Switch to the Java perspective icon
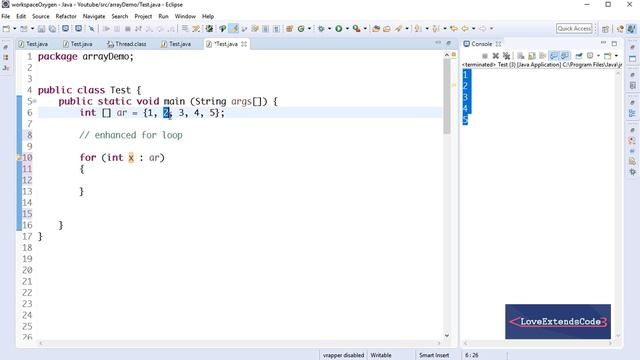Viewport: 640px width, 360px height. tap(631, 29)
